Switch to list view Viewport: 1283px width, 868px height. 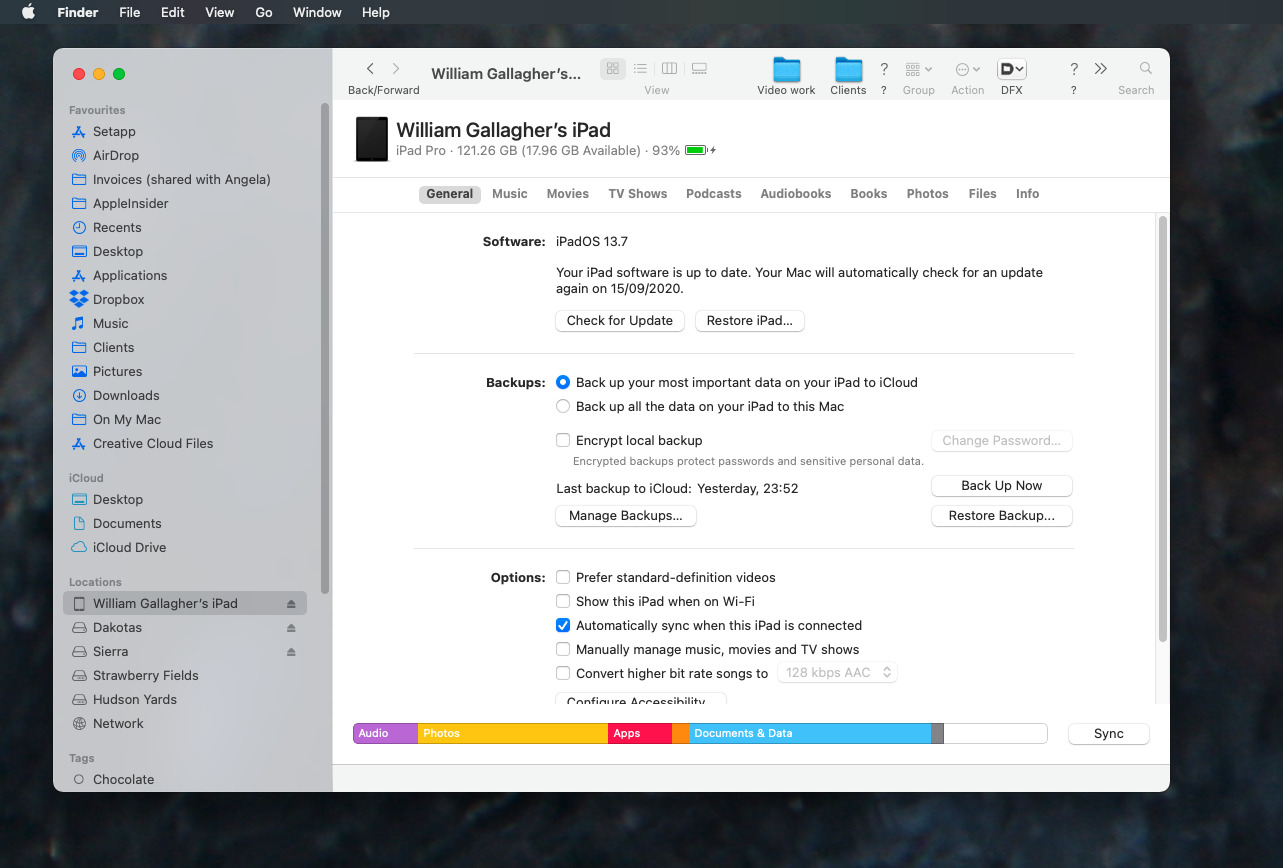[641, 69]
